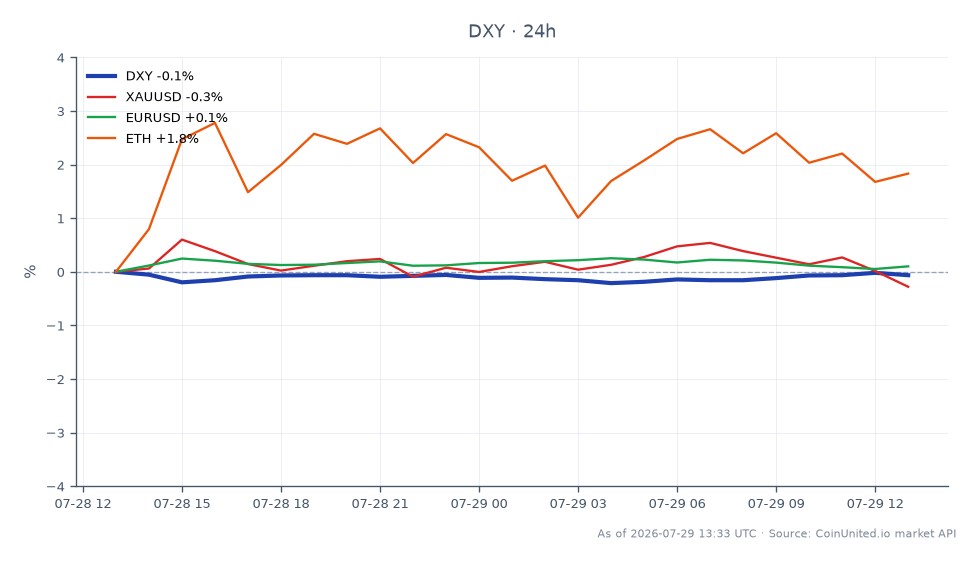Click the chart title DXY · 24h

tap(512, 31)
